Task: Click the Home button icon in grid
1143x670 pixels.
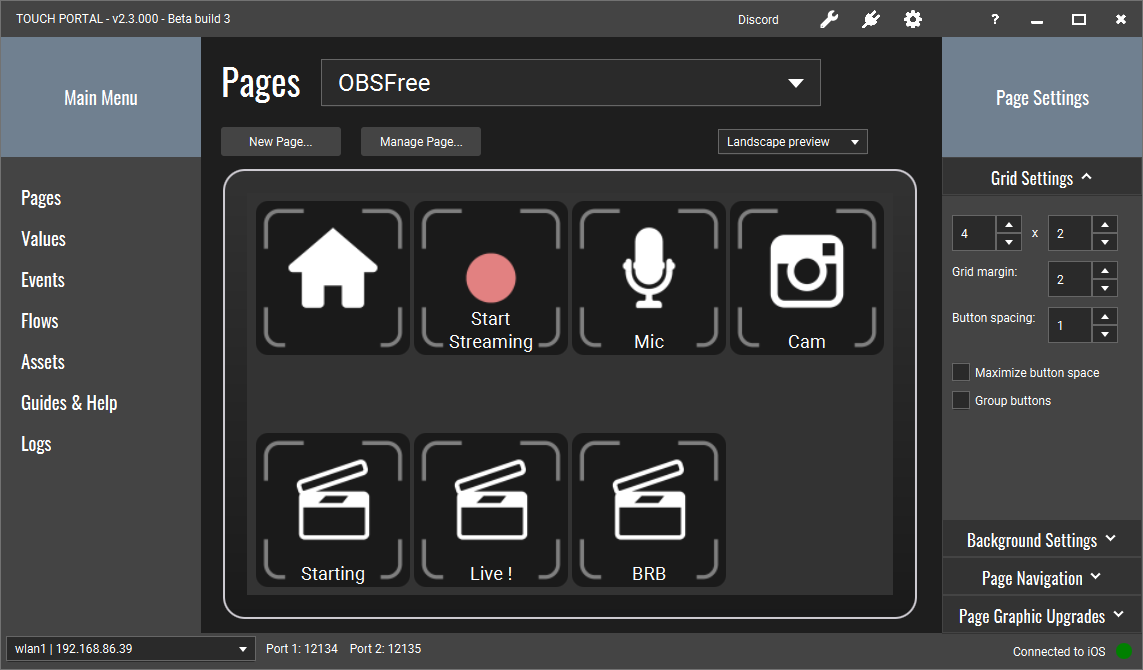Action: click(x=333, y=278)
